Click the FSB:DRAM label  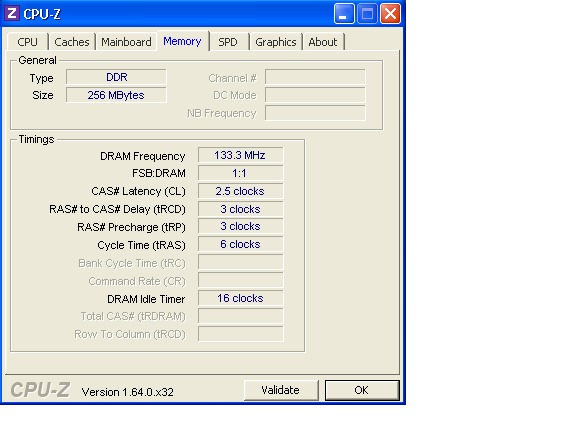(x=159, y=173)
